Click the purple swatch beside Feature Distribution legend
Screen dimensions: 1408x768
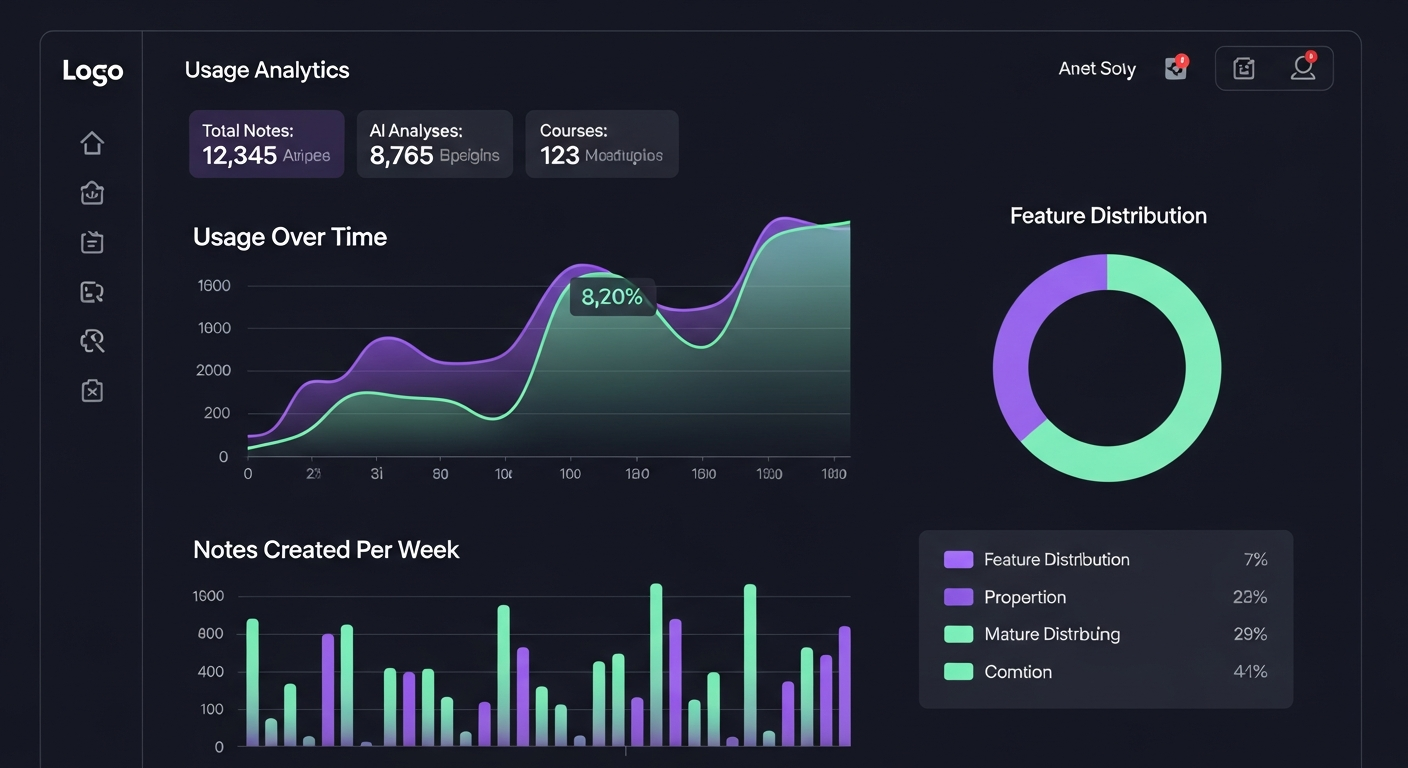coord(958,560)
